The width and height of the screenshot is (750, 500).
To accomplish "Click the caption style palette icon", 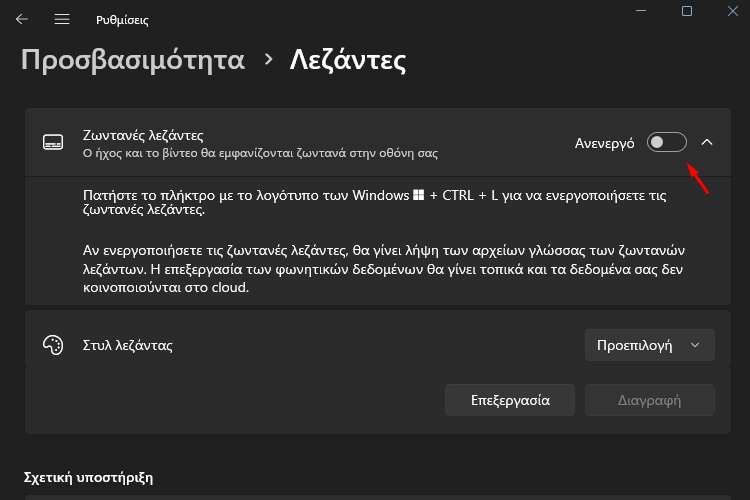I will coord(53,345).
